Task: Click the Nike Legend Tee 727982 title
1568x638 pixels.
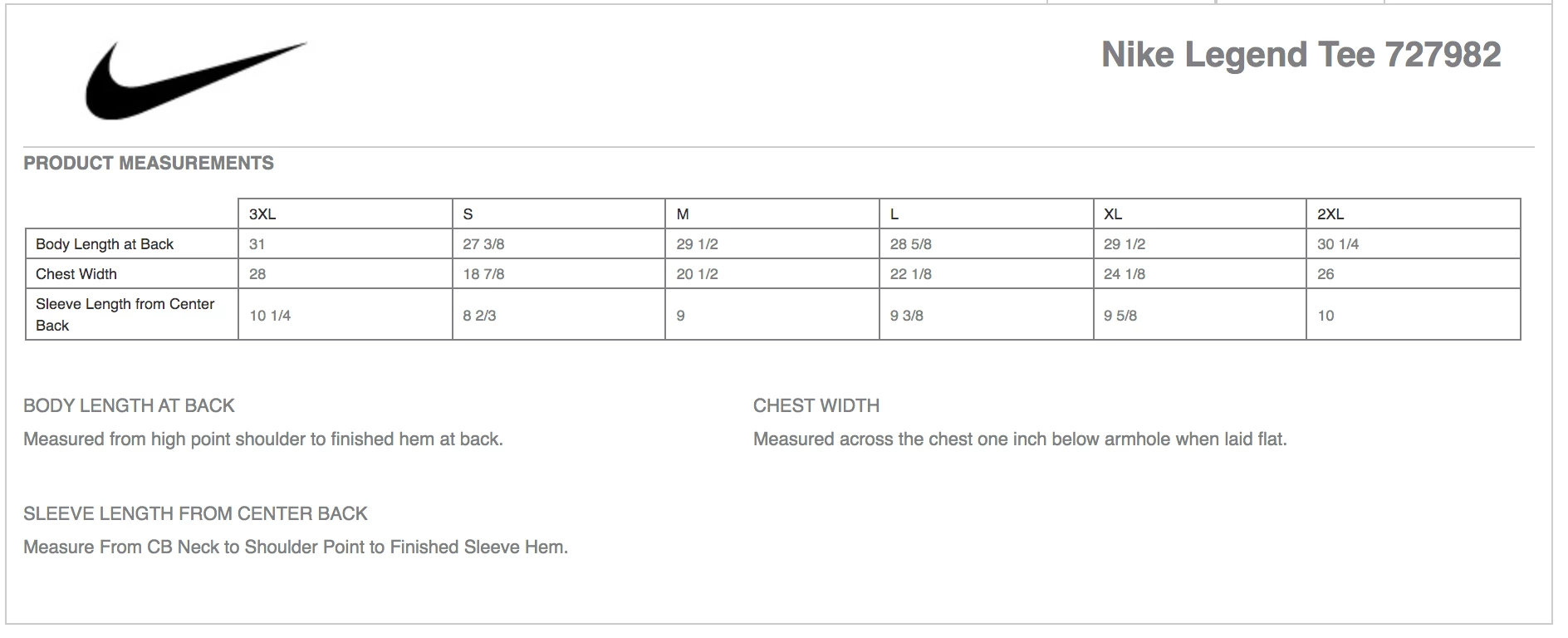Action: [x=1301, y=56]
